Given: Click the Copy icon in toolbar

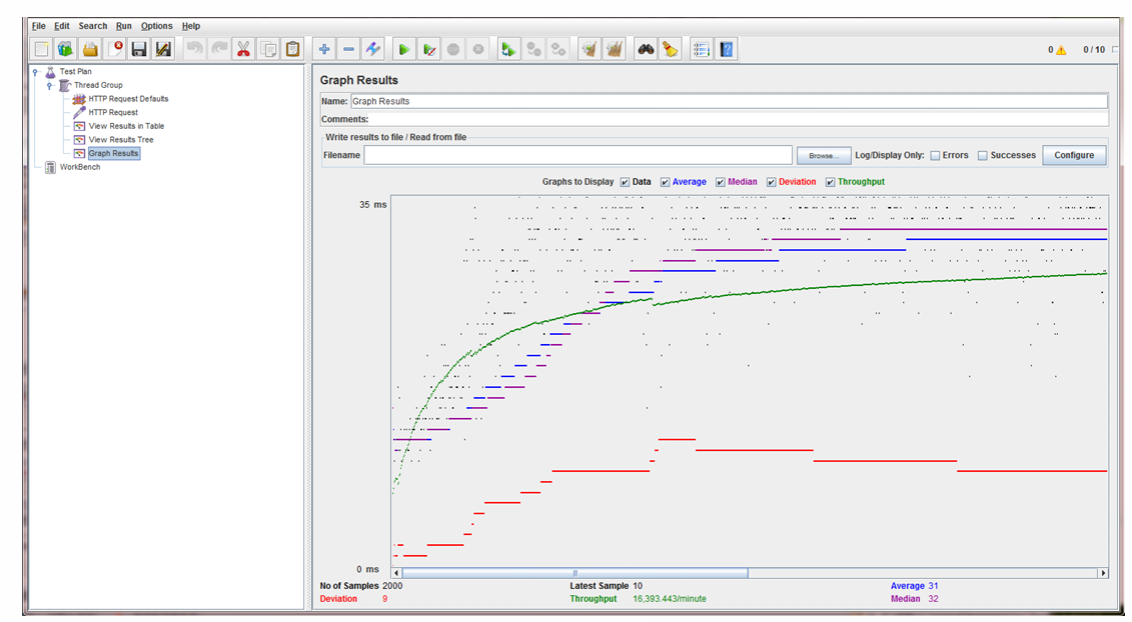Looking at the screenshot, I should tap(268, 49).
